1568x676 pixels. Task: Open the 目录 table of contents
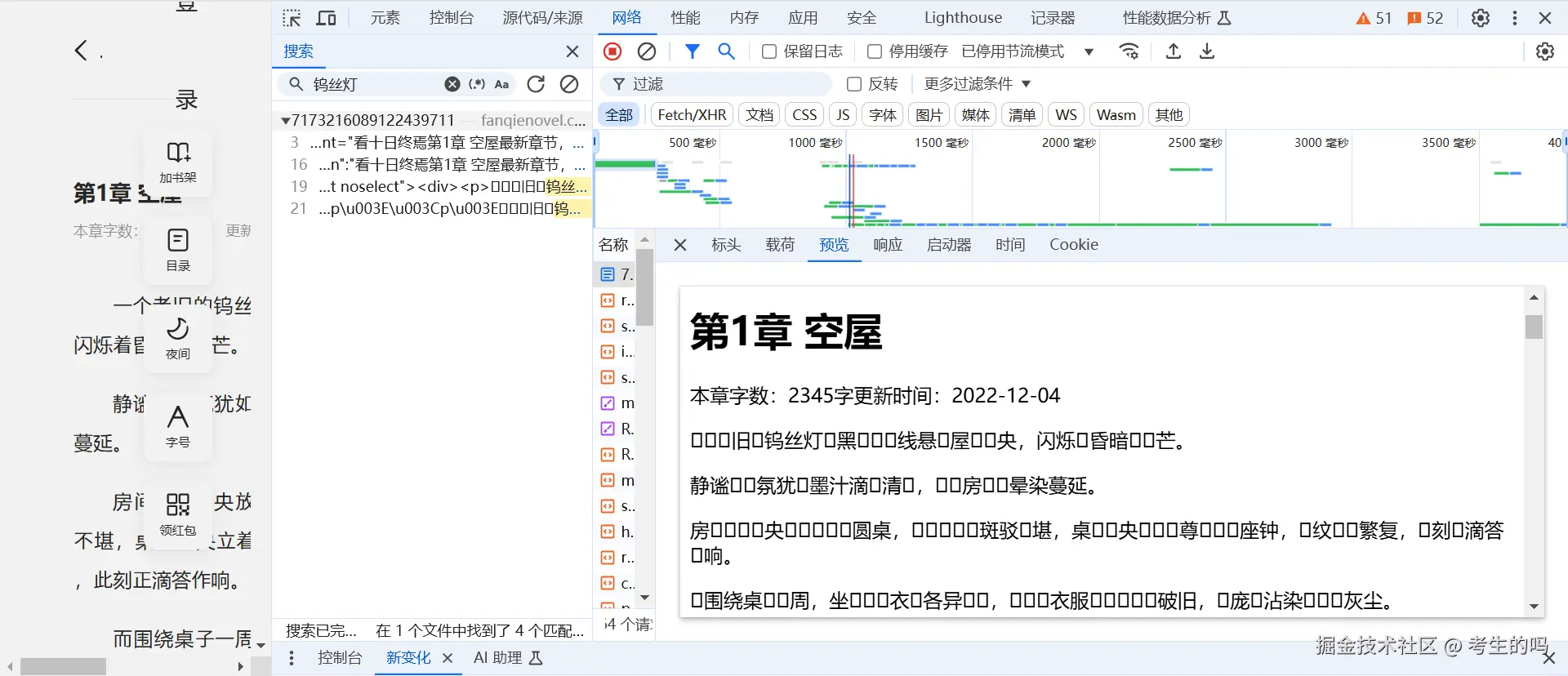178,250
